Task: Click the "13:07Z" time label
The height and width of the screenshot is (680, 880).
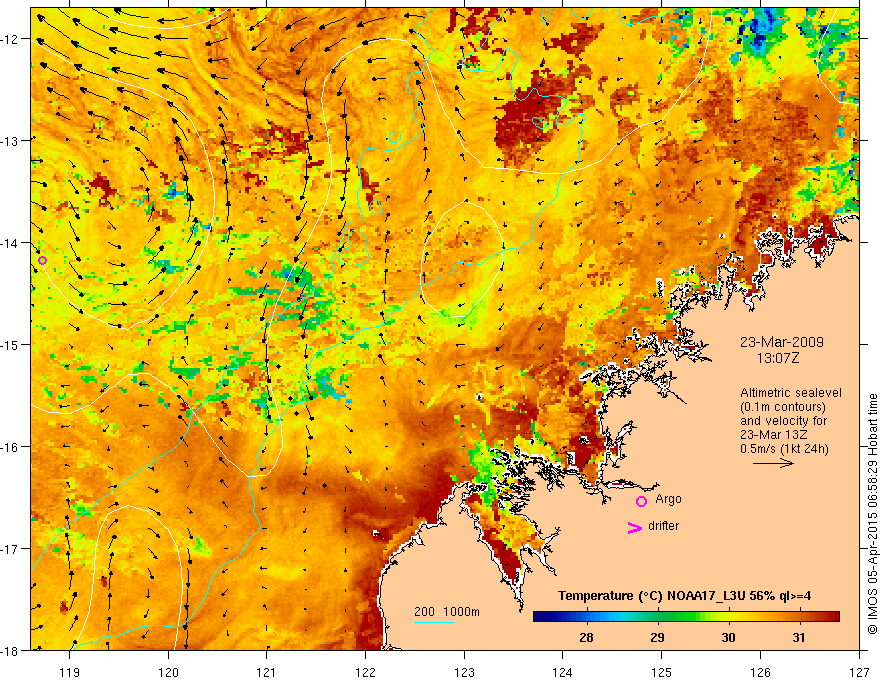Action: click(x=777, y=358)
